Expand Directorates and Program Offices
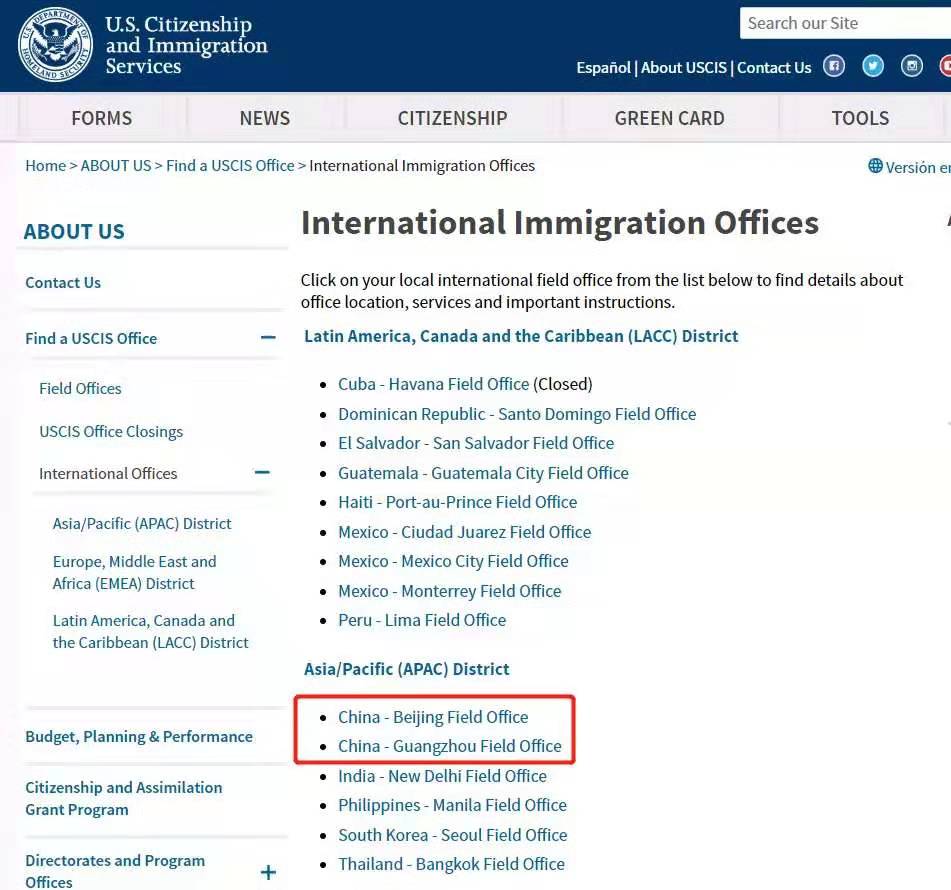This screenshot has height=890, width=951. tap(267, 872)
